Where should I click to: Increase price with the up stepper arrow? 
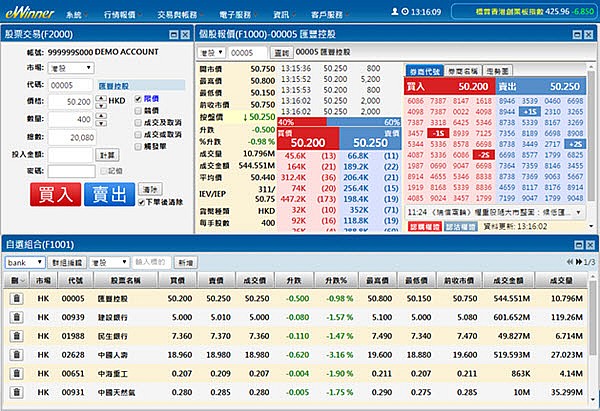(x=101, y=98)
